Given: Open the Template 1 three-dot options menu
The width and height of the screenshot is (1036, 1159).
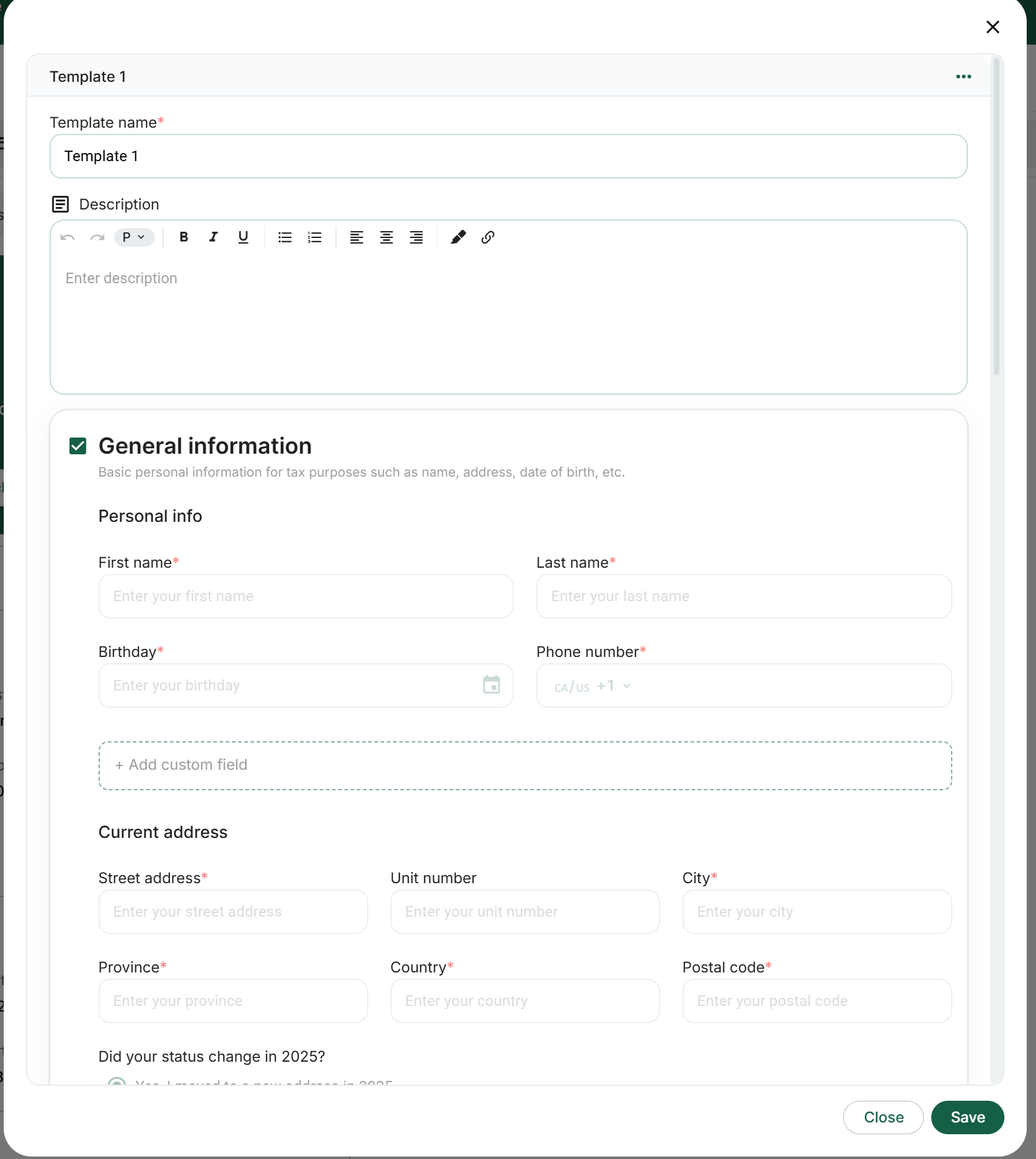Looking at the screenshot, I should [x=963, y=76].
